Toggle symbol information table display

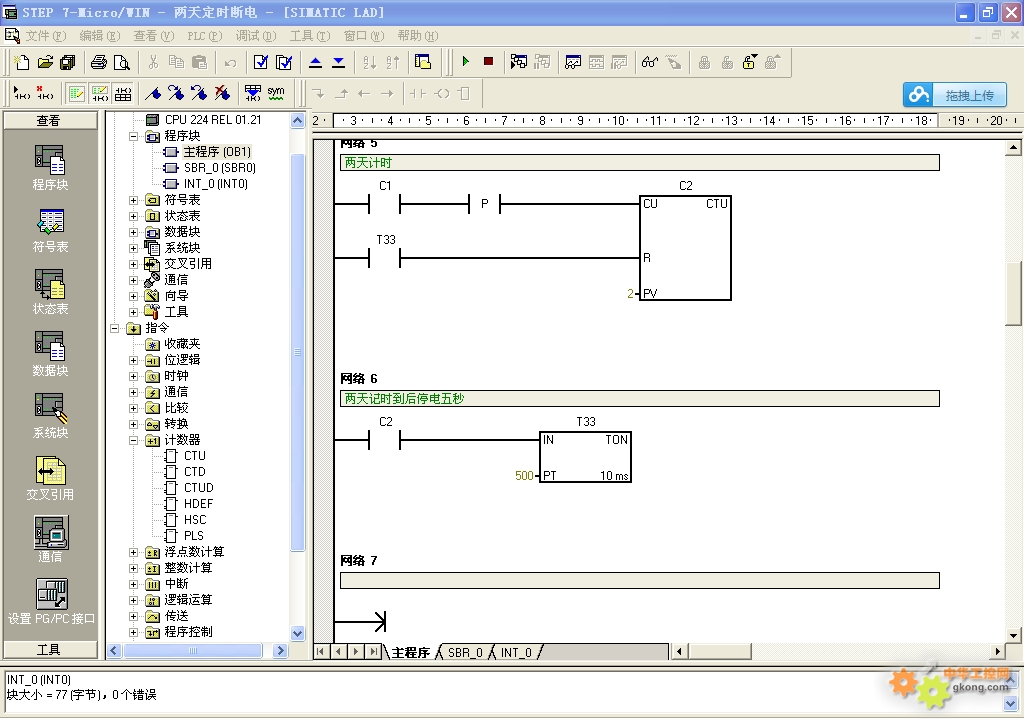coord(123,93)
